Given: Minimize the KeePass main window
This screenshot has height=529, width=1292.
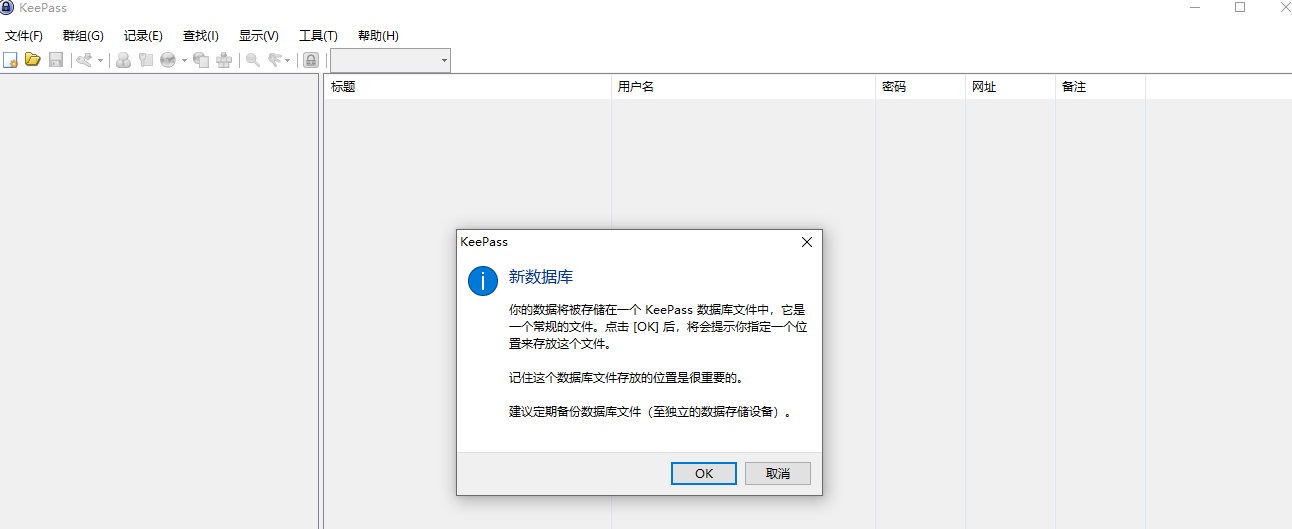Looking at the screenshot, I should (1197, 8).
